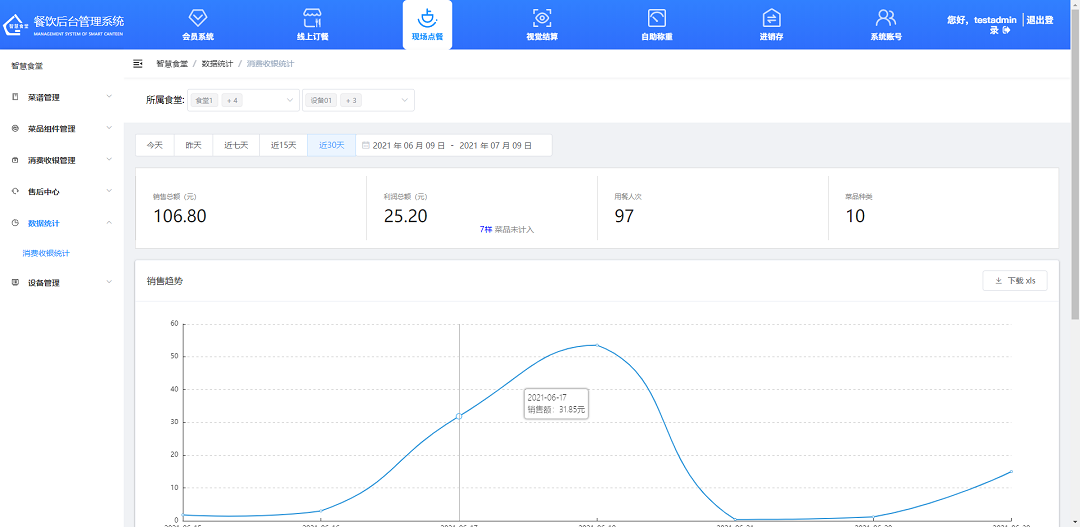Open the 系统账号 users icon

(x=885, y=18)
